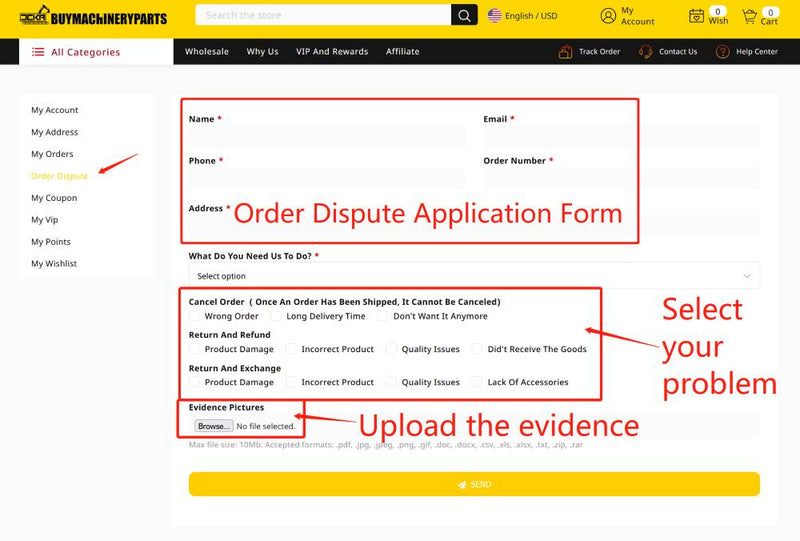Open the Affiliate menu item

403,52
